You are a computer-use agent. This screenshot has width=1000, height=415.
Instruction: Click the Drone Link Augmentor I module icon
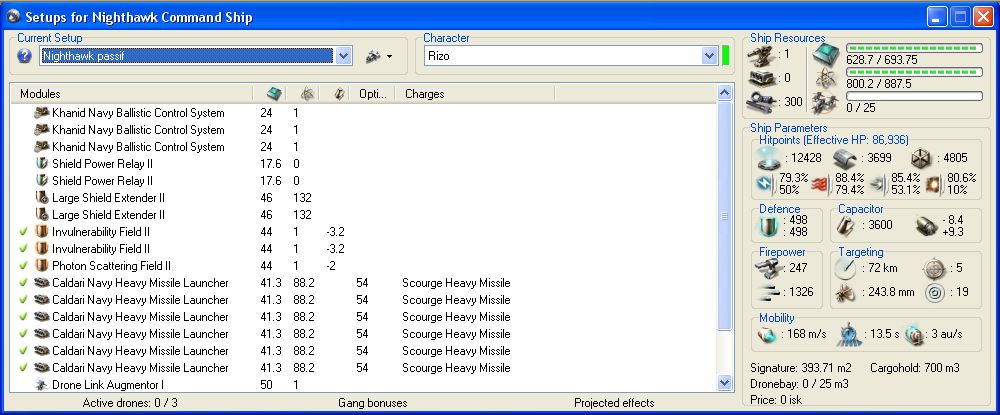pyautogui.click(x=42, y=385)
